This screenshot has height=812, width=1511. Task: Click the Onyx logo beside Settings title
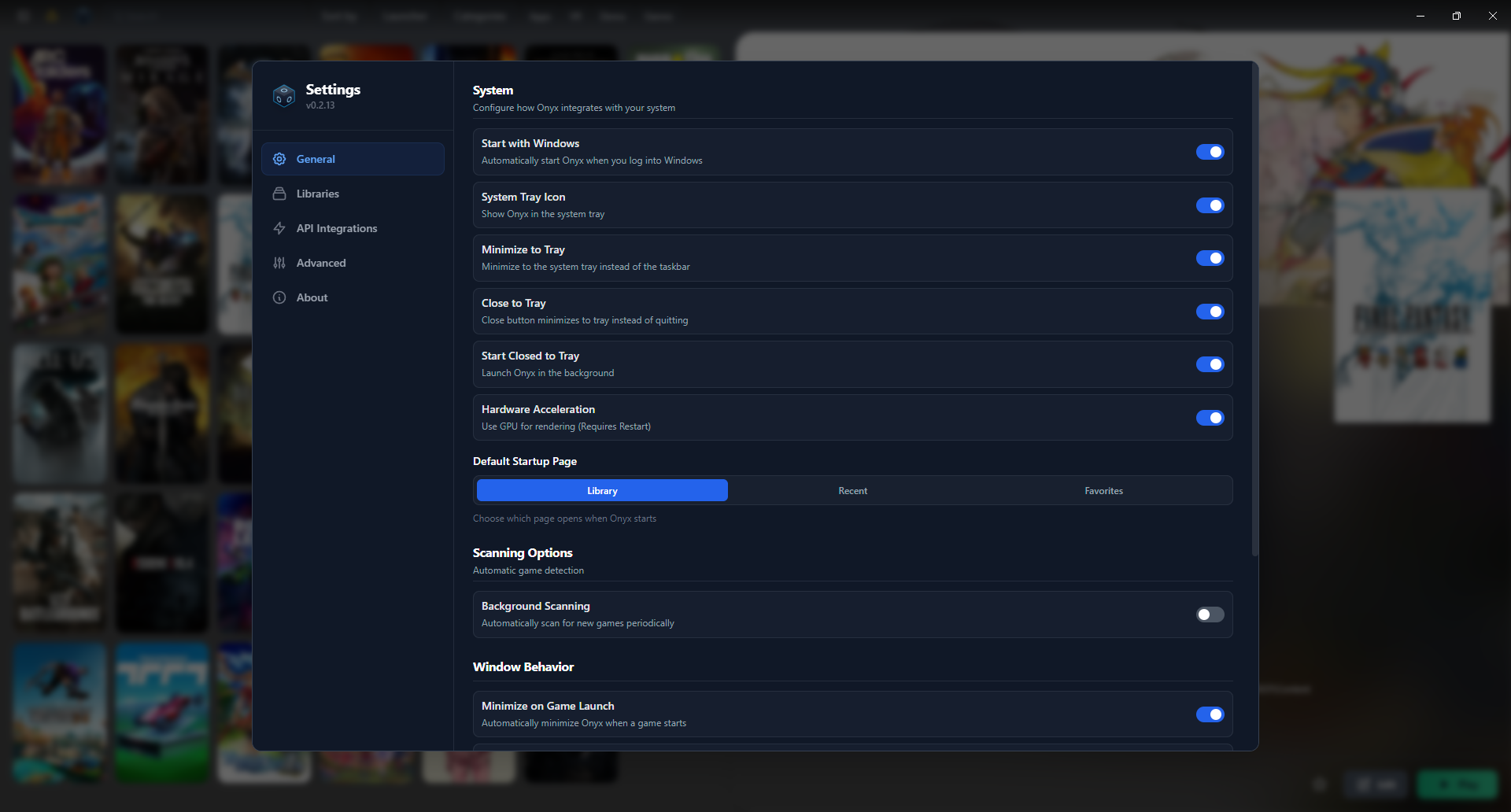[x=283, y=96]
